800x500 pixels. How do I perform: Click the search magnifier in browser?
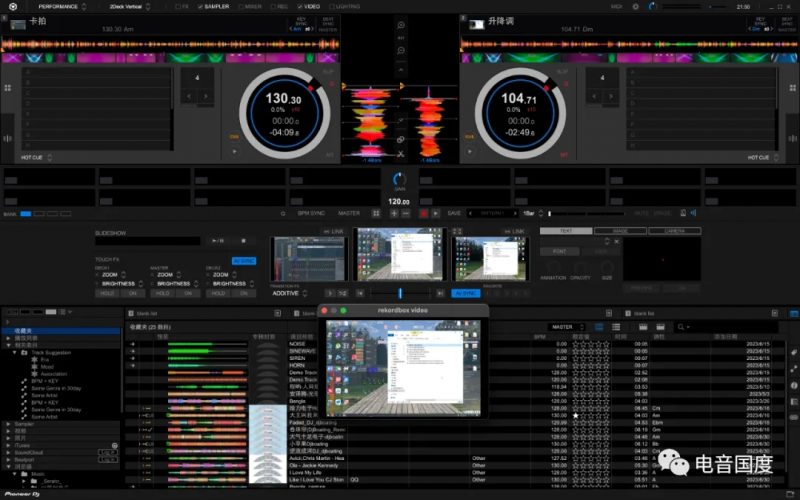681,327
